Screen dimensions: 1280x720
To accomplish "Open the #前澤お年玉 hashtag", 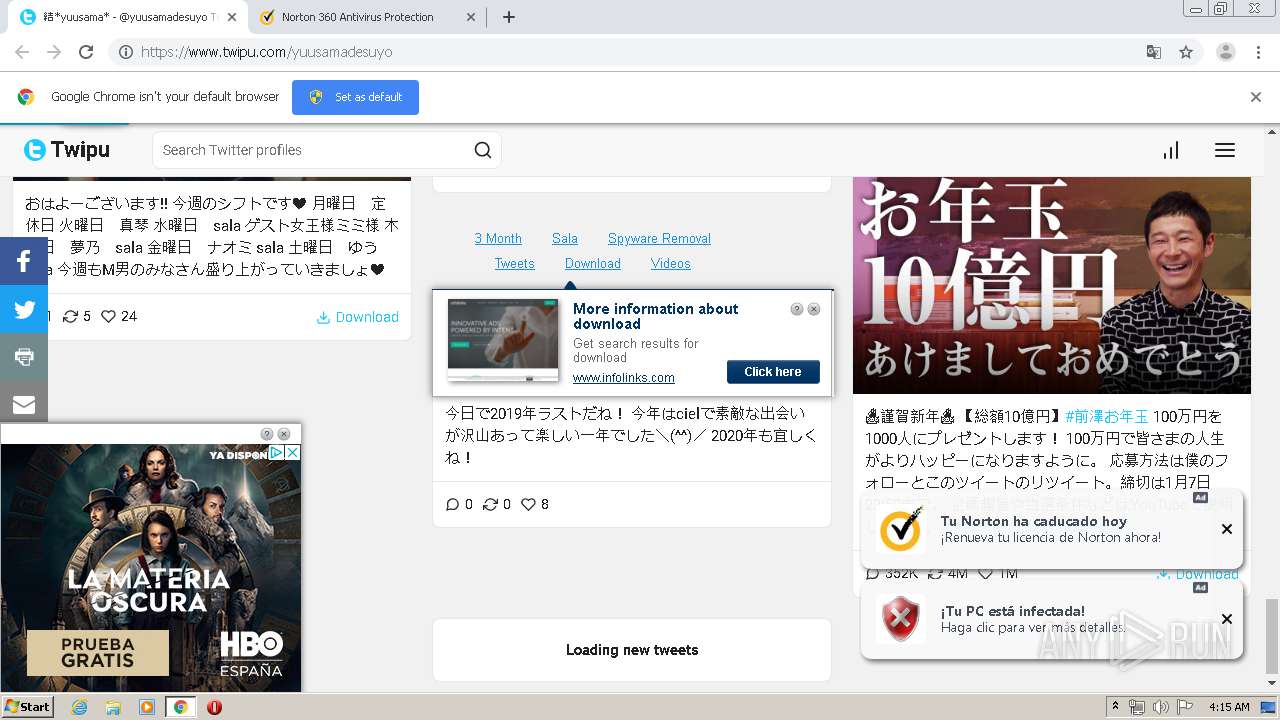I will tap(1107, 416).
